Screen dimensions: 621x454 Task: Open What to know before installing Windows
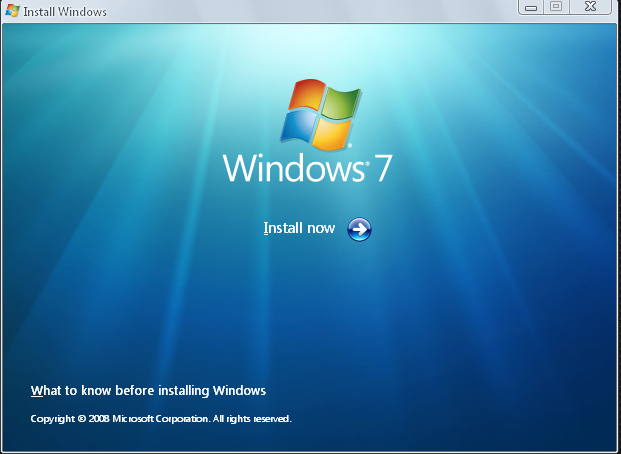pos(148,391)
